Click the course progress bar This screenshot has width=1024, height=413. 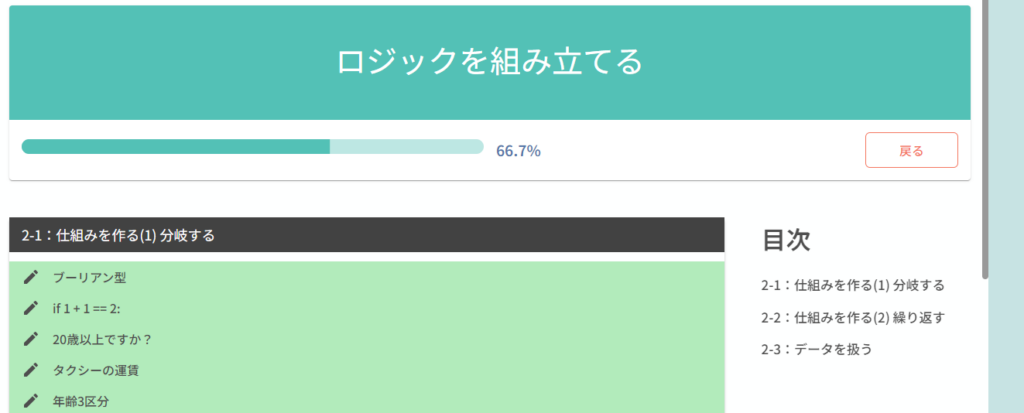coord(252,147)
